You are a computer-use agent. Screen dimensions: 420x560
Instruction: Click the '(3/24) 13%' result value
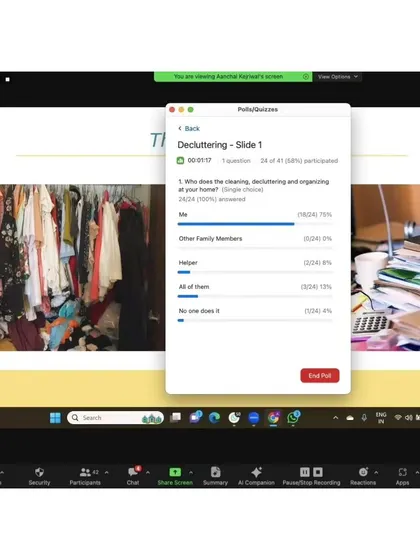click(x=316, y=287)
